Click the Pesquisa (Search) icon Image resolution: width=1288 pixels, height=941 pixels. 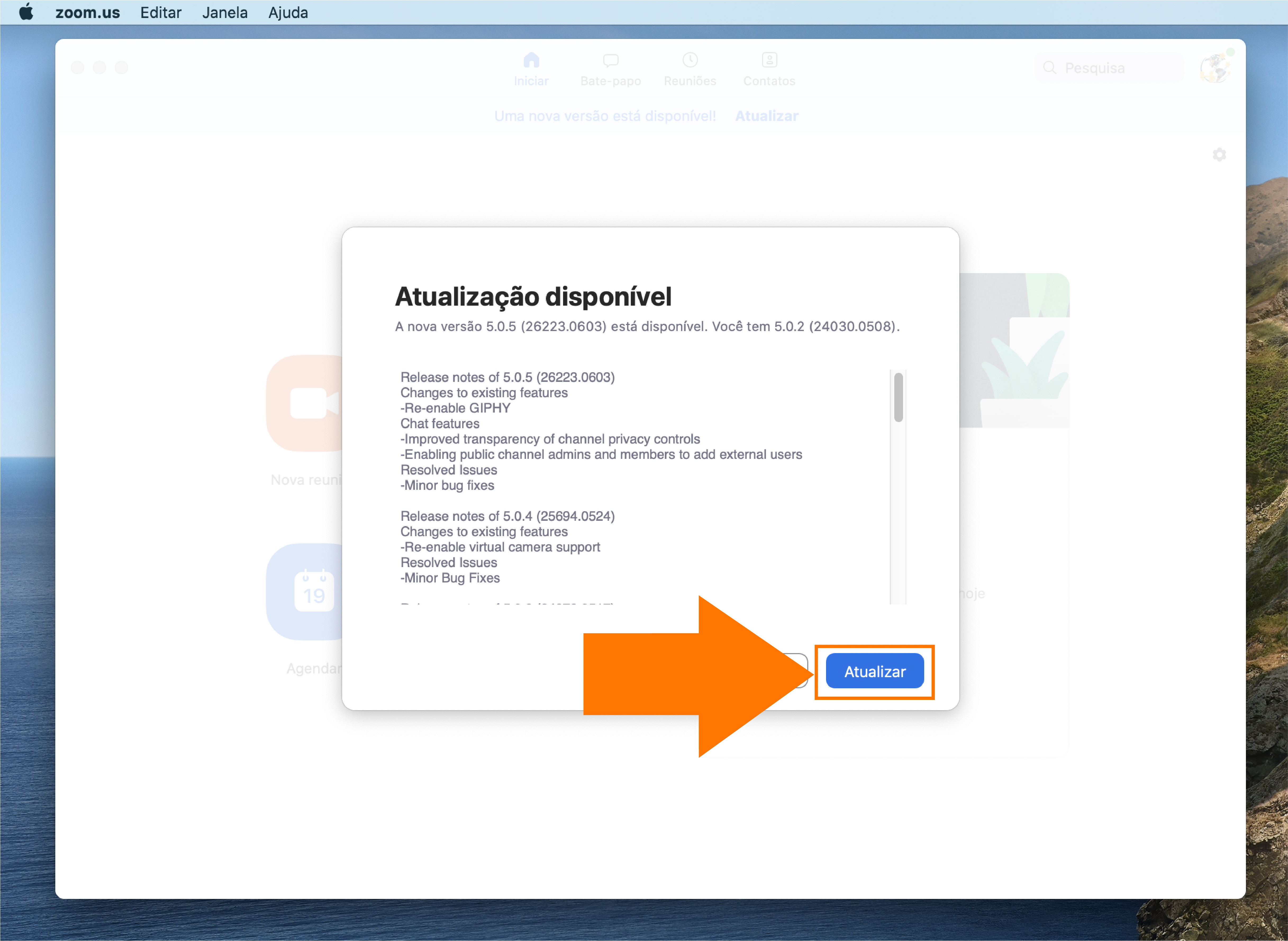tap(1050, 68)
